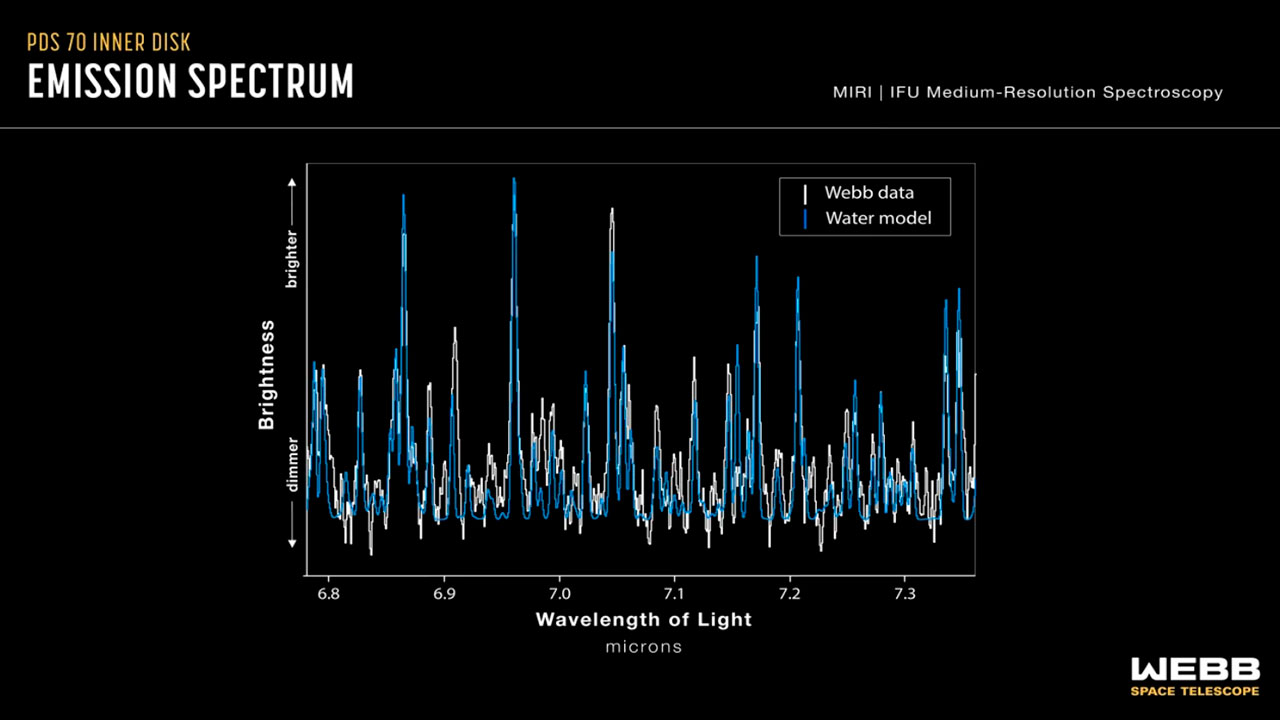Click the 'microns' unit label
Image resolution: width=1280 pixels, height=720 pixels.
pos(643,647)
